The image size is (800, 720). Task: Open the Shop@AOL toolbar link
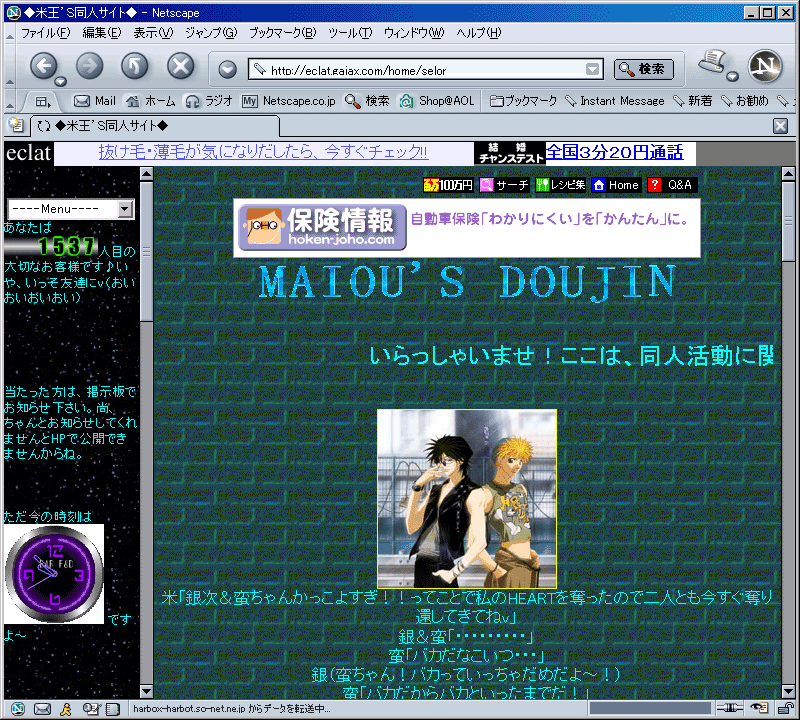(437, 101)
